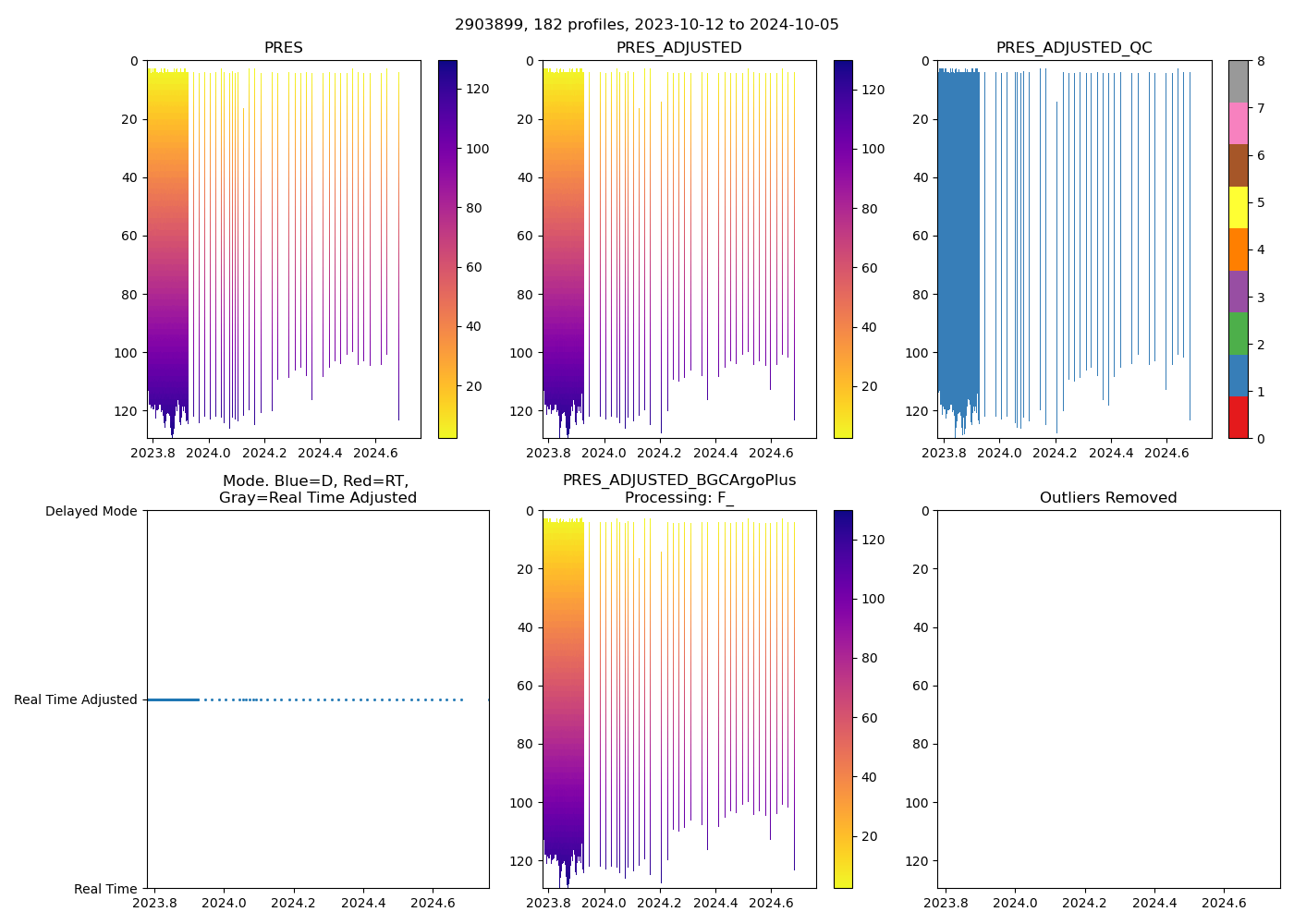
Task: Click the Delayed Mode axis label
Action: click(x=91, y=511)
